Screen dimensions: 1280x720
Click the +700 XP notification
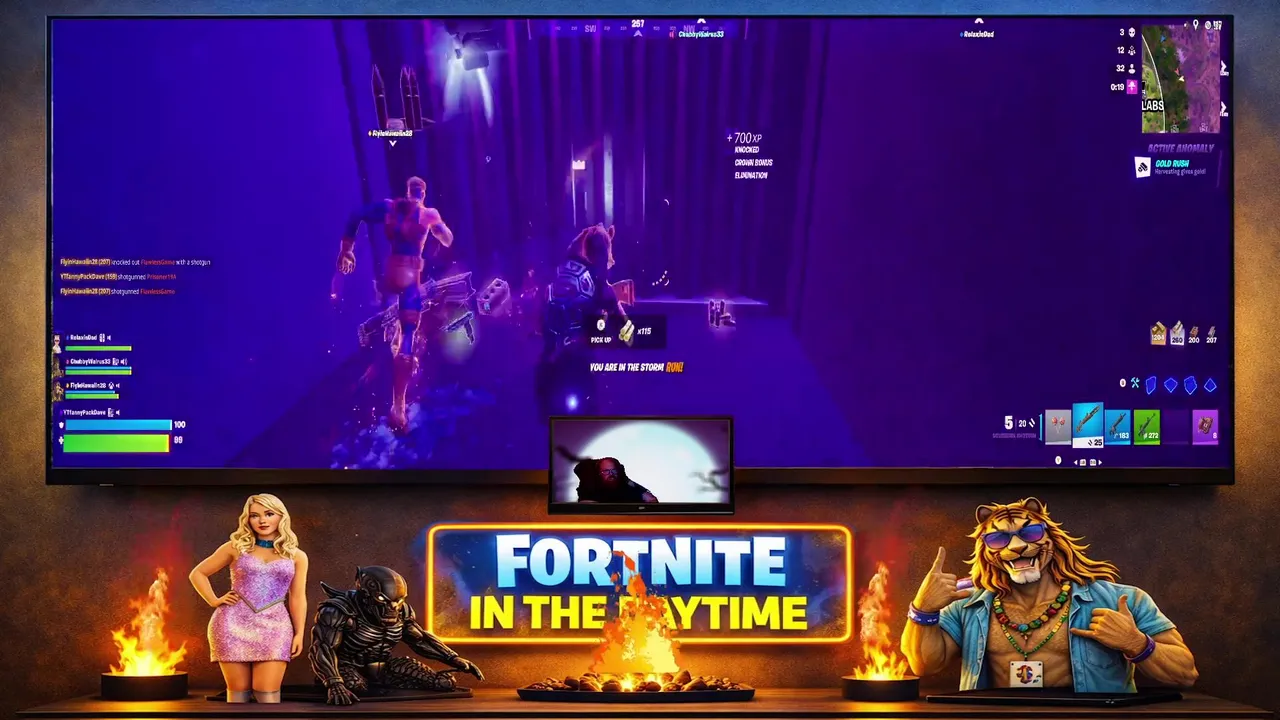[744, 138]
